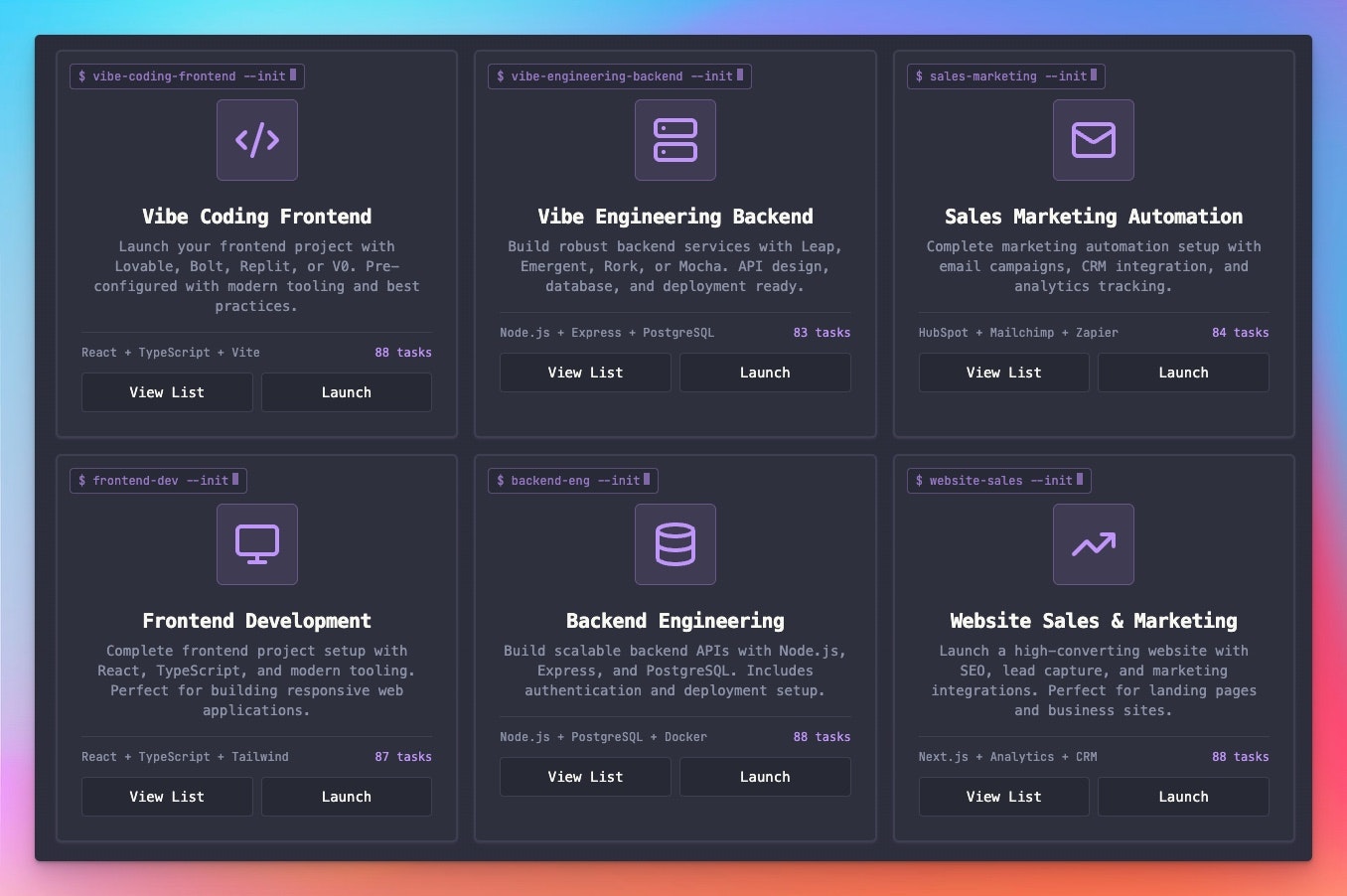Click the frontend-dev --init terminal badge
The image size is (1347, 896).
click(158, 480)
